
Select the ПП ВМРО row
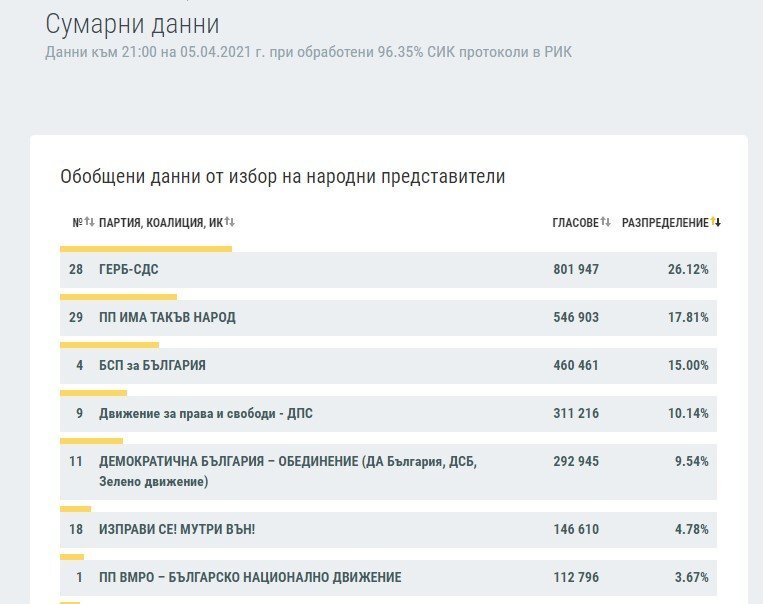click(x=388, y=578)
